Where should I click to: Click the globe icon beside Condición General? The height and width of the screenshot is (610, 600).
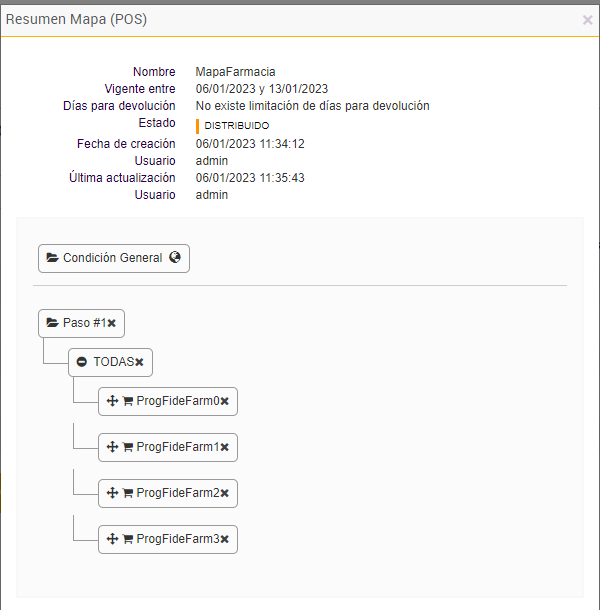pyautogui.click(x=175, y=257)
